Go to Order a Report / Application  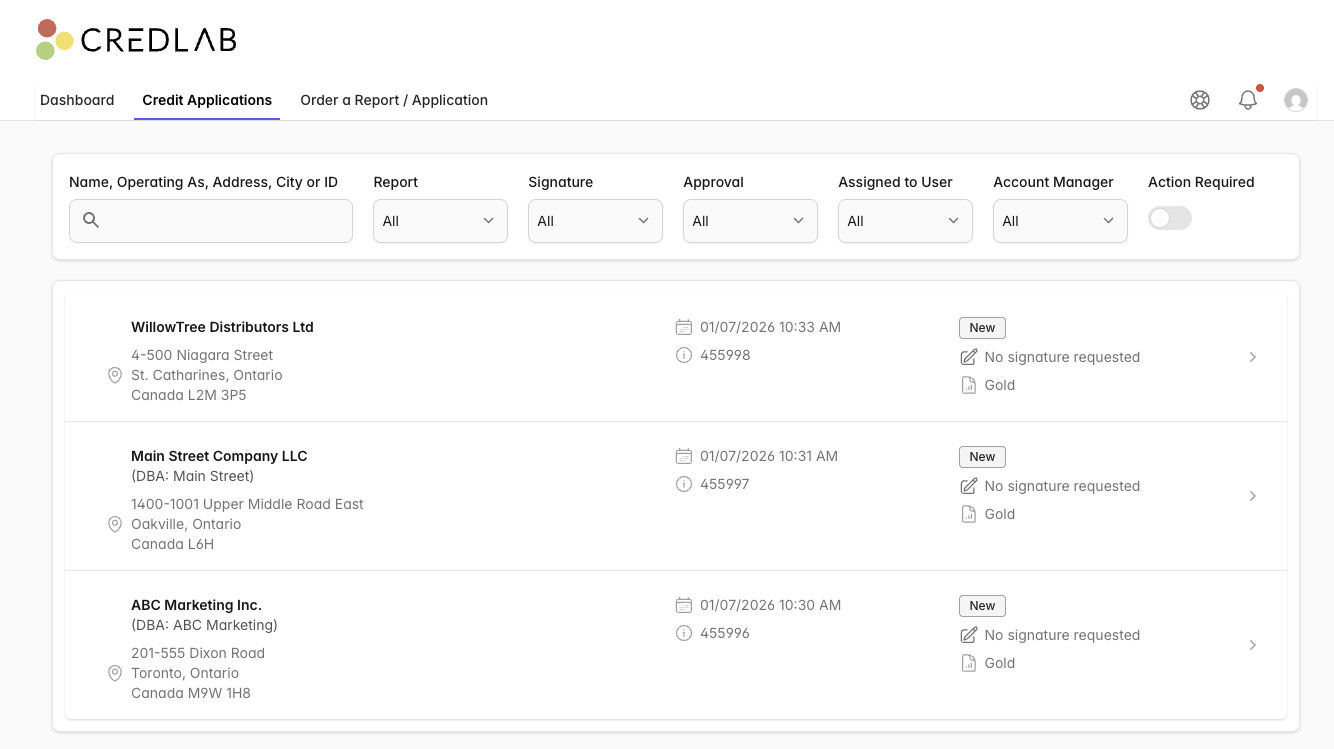(x=394, y=100)
